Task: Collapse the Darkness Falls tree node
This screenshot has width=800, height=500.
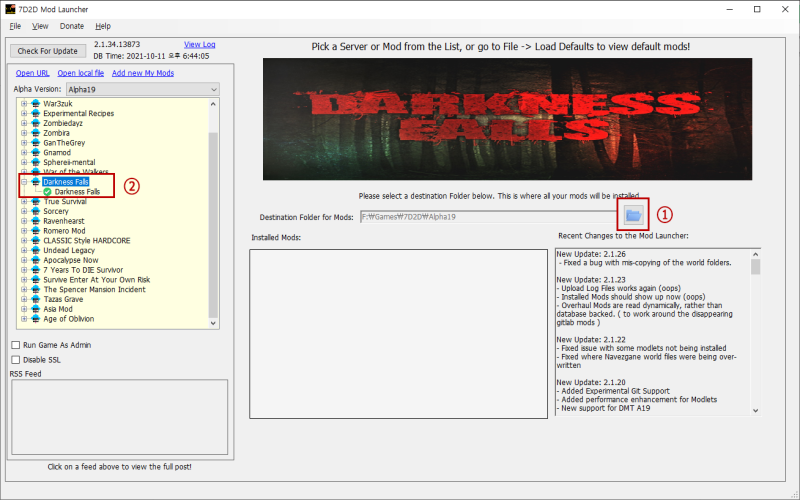Action: [x=24, y=182]
